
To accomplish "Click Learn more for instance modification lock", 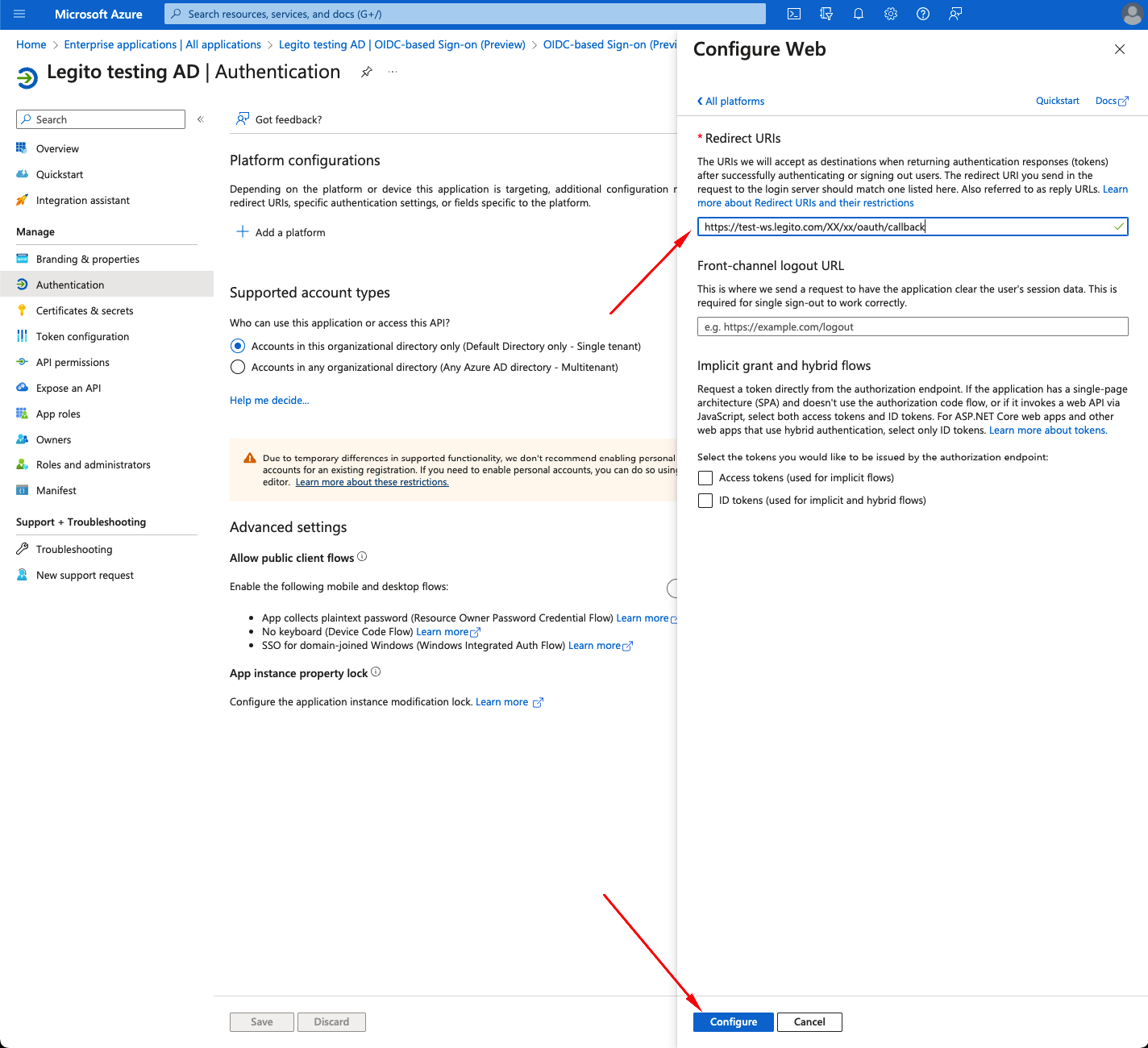I will [x=510, y=702].
